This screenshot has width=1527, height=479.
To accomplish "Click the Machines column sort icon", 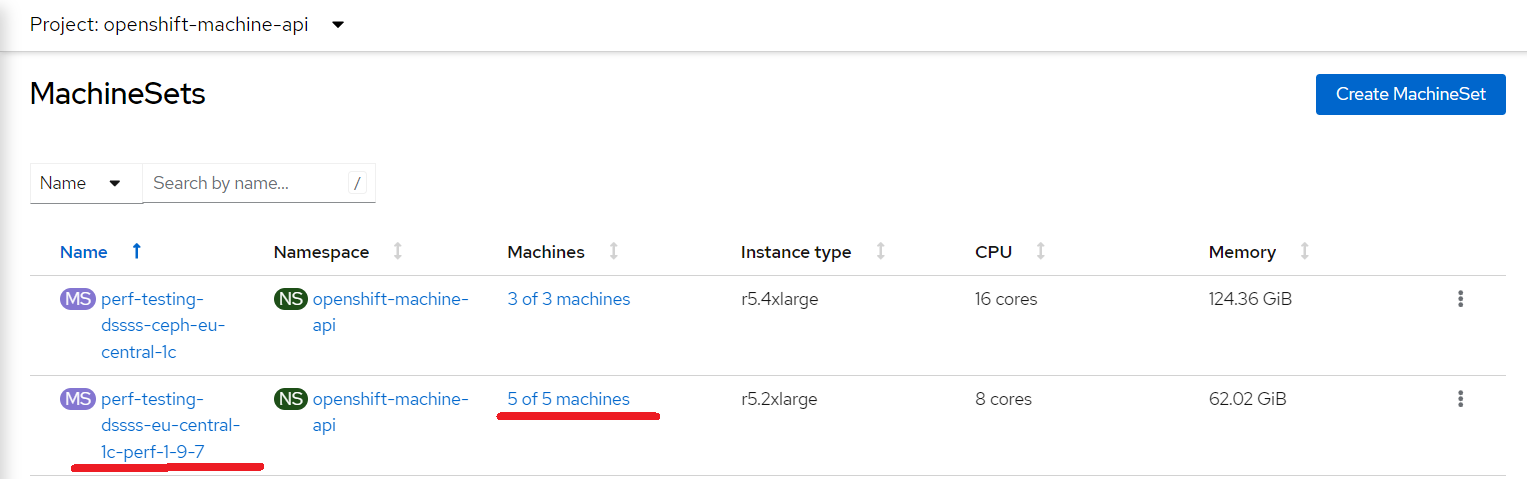I will 614,252.
